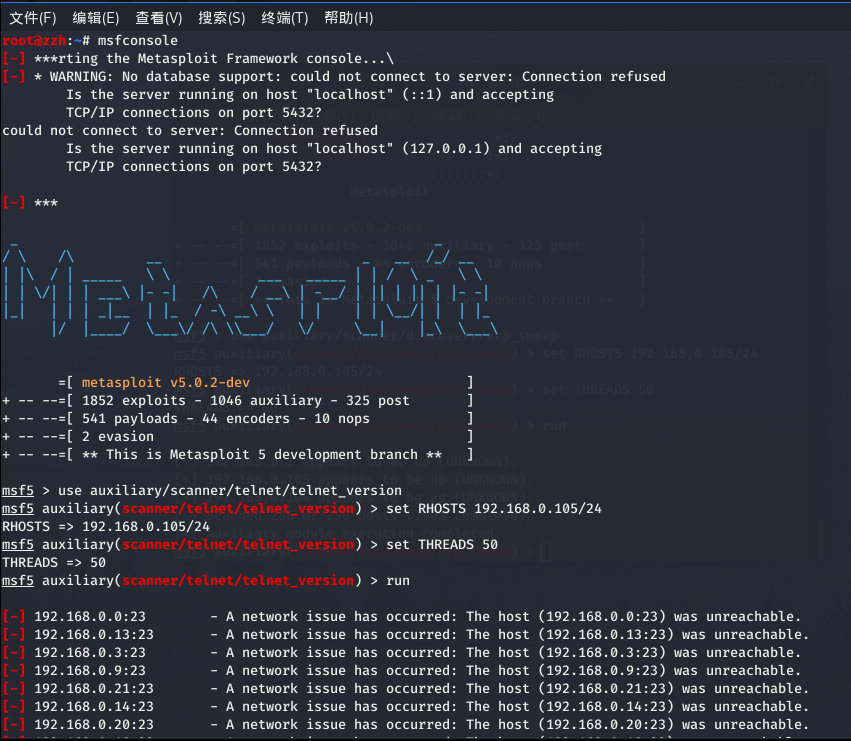Click 'This is Metasploit 5 development branch' text
The height and width of the screenshot is (741, 851).
pyautogui.click(x=262, y=454)
